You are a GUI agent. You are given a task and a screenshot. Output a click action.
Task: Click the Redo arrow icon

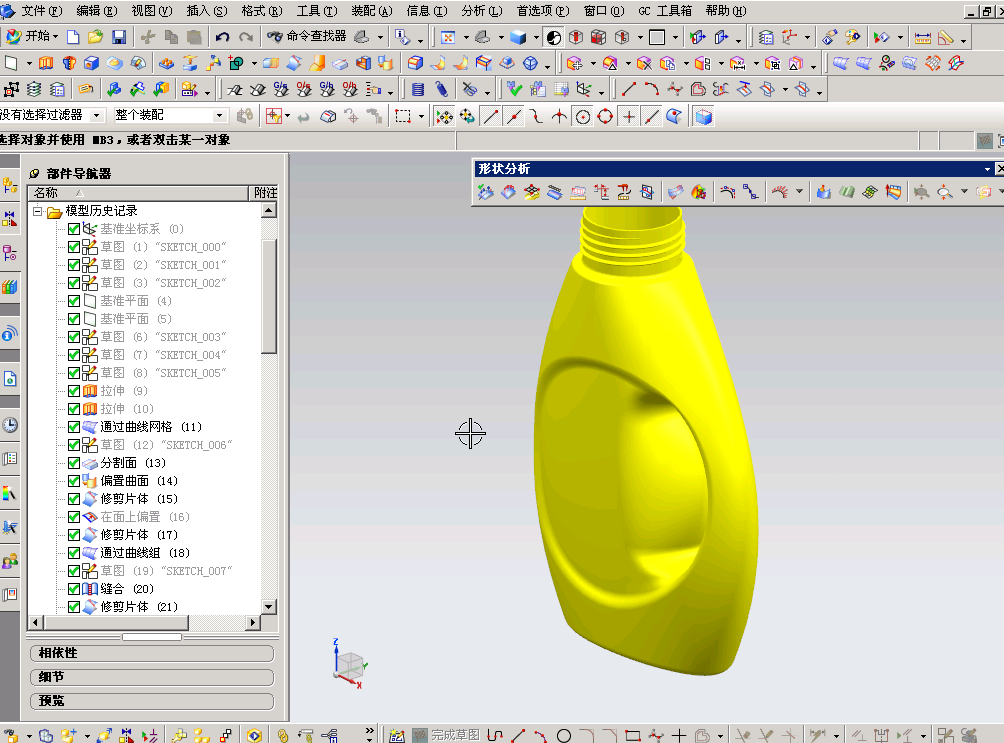click(245, 37)
